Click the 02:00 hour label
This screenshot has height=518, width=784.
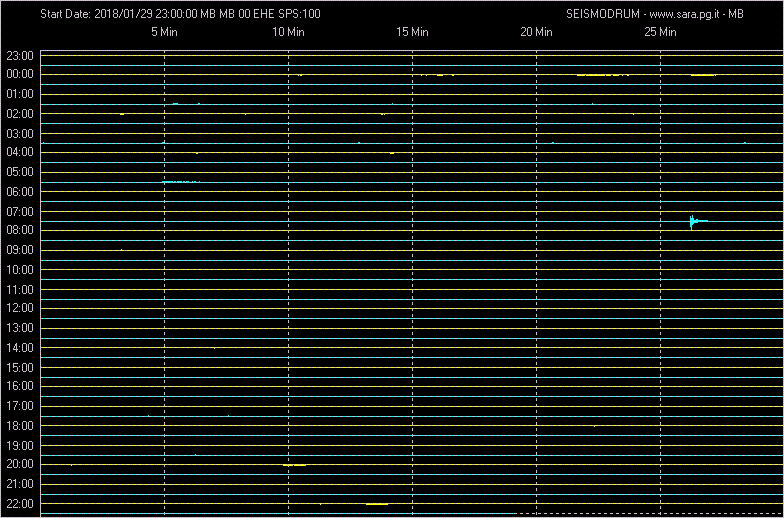20,114
